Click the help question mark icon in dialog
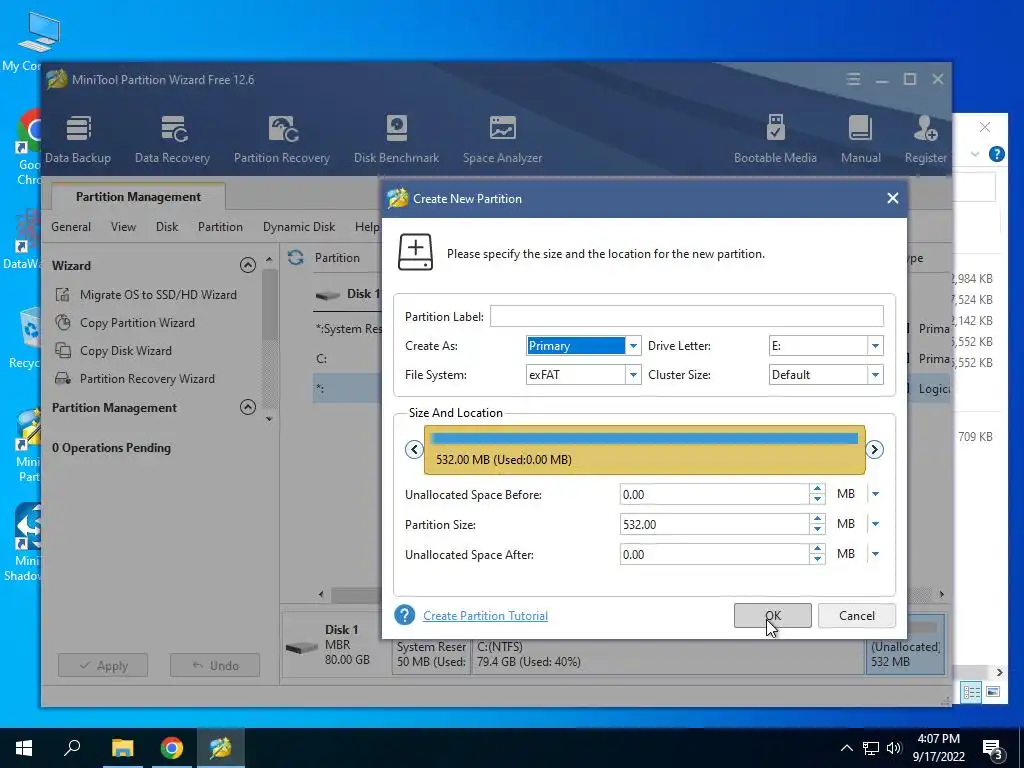The image size is (1024, 768). tap(405, 615)
